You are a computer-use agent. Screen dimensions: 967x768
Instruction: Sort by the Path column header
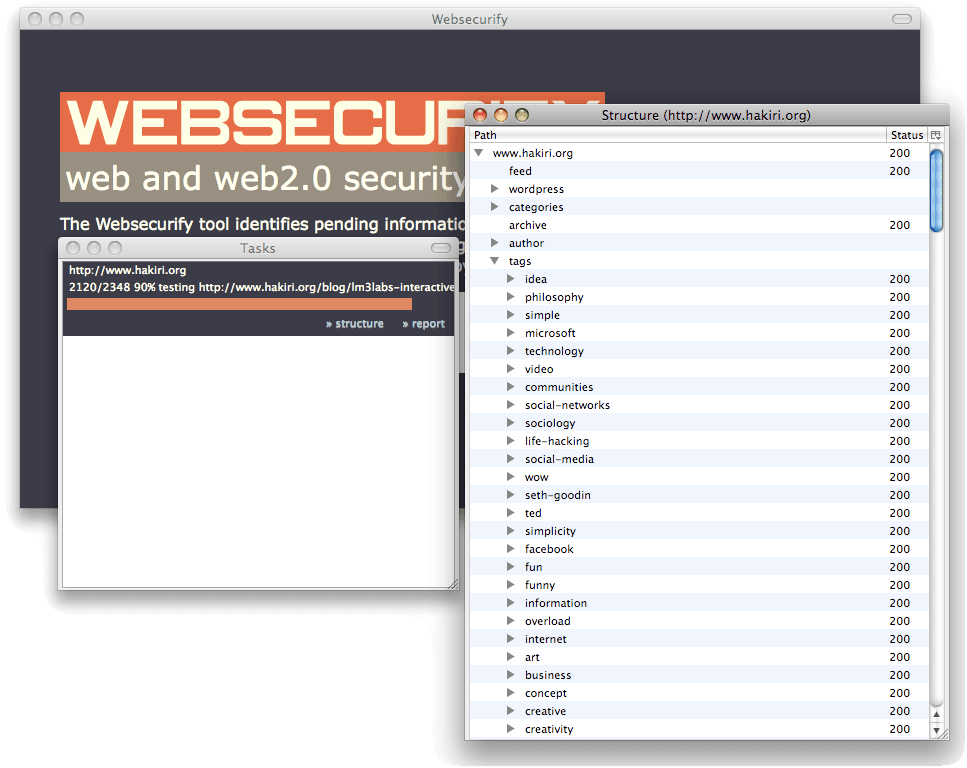[x=678, y=135]
